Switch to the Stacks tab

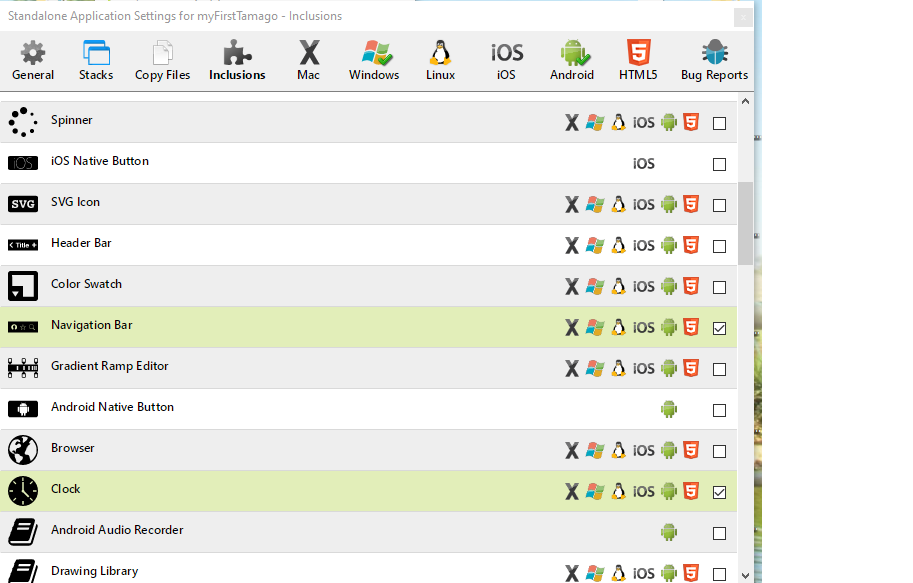(x=96, y=61)
